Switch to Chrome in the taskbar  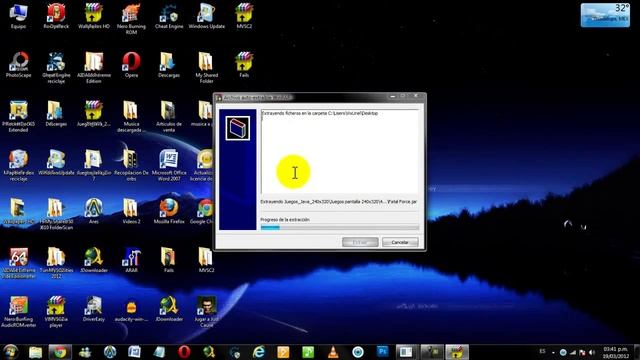(x=60, y=352)
